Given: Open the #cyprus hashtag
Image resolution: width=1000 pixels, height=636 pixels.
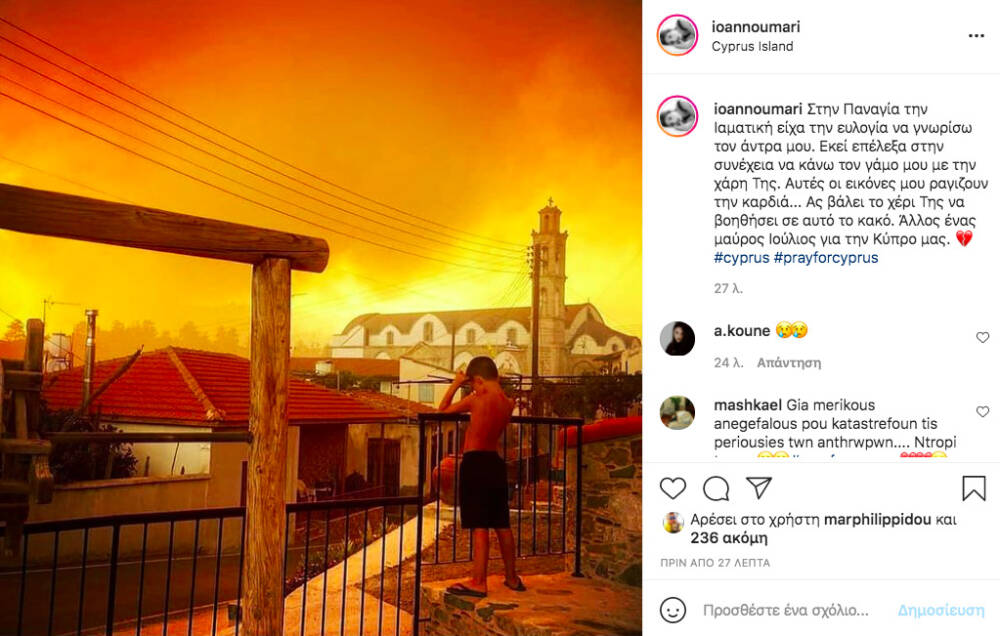Looking at the screenshot, I should pos(742,258).
